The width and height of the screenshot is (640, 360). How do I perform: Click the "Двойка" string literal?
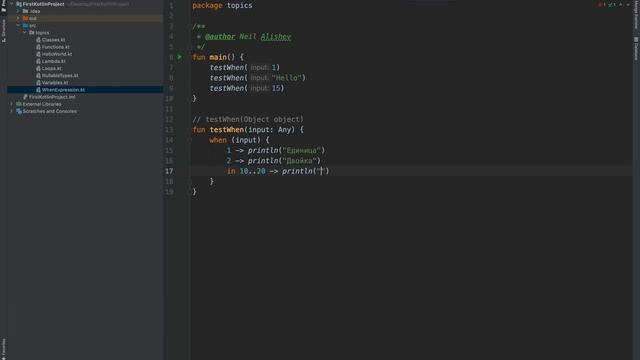pyautogui.click(x=300, y=161)
